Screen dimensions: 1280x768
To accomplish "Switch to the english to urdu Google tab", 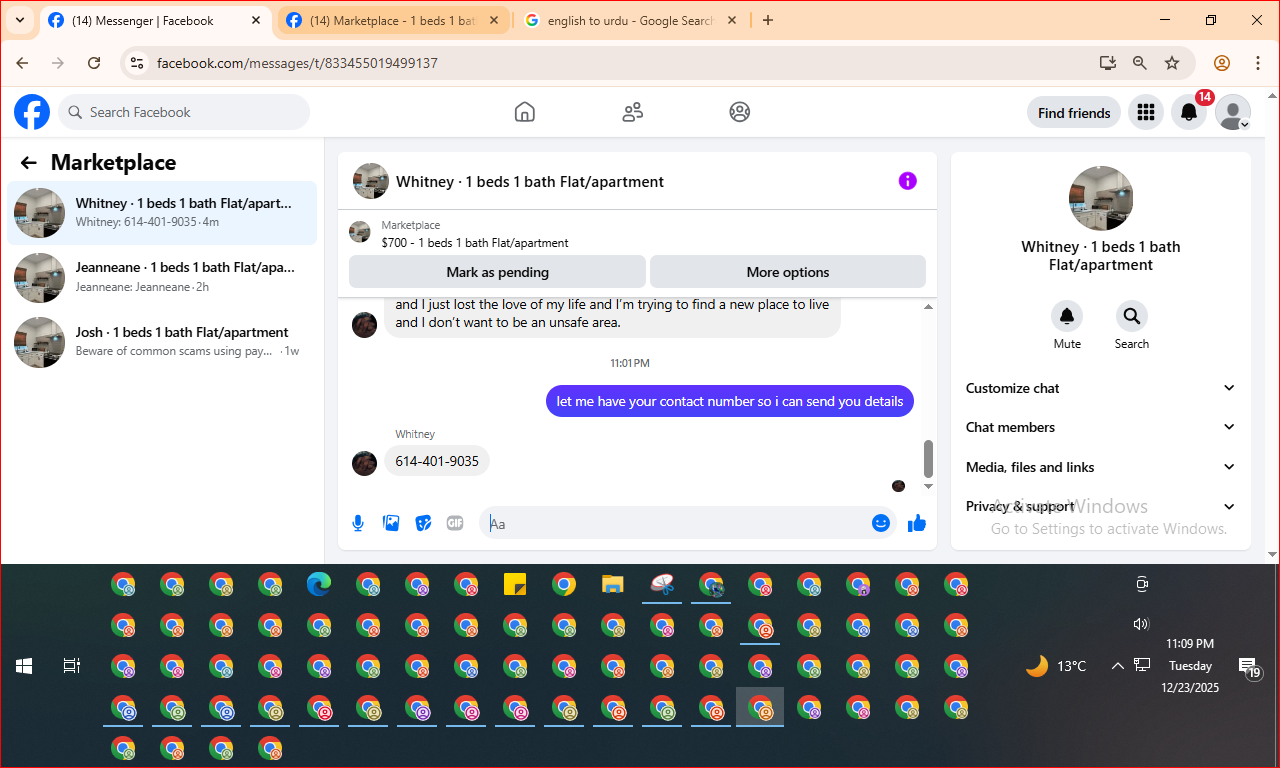I will (630, 20).
